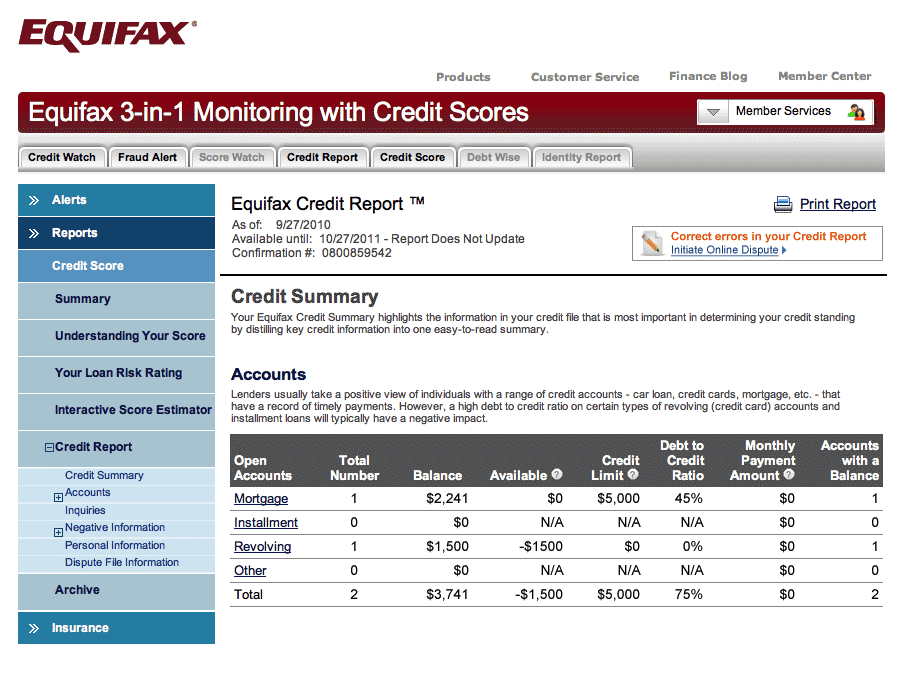Click the Member Services person icon
The image size is (900, 675).
[x=856, y=112]
